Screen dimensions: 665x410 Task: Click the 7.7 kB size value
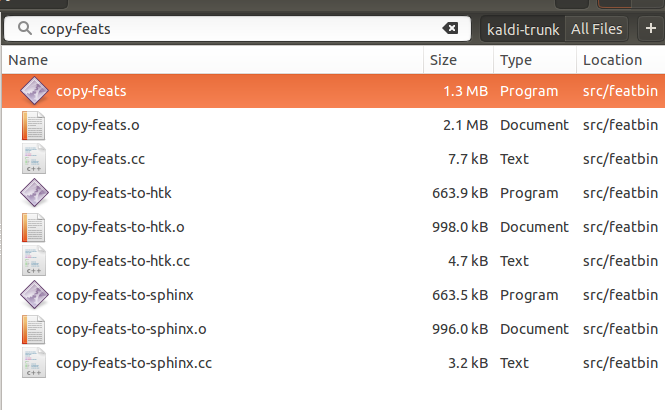[x=468, y=159]
